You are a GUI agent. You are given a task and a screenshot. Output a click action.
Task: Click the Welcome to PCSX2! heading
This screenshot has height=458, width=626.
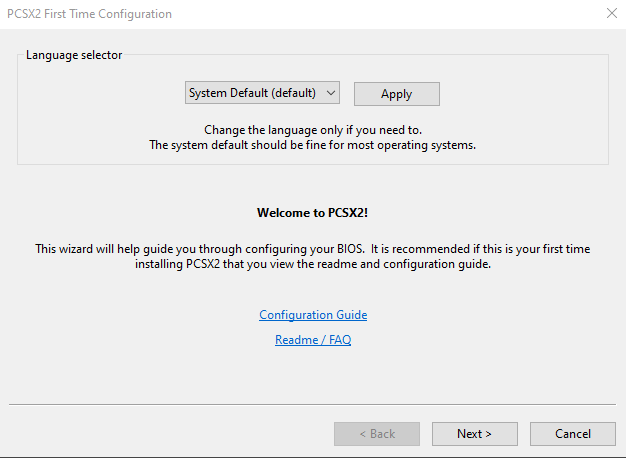coord(313,213)
